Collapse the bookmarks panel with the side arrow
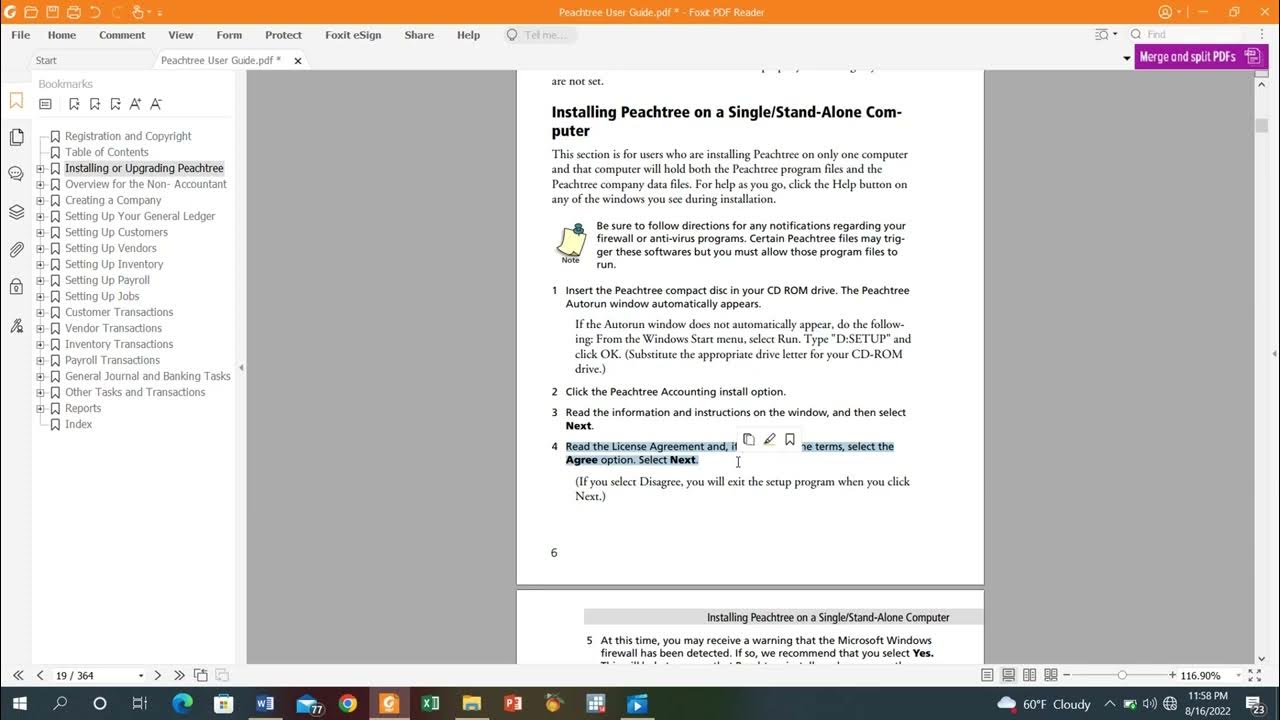This screenshot has width=1280, height=720. click(241, 368)
